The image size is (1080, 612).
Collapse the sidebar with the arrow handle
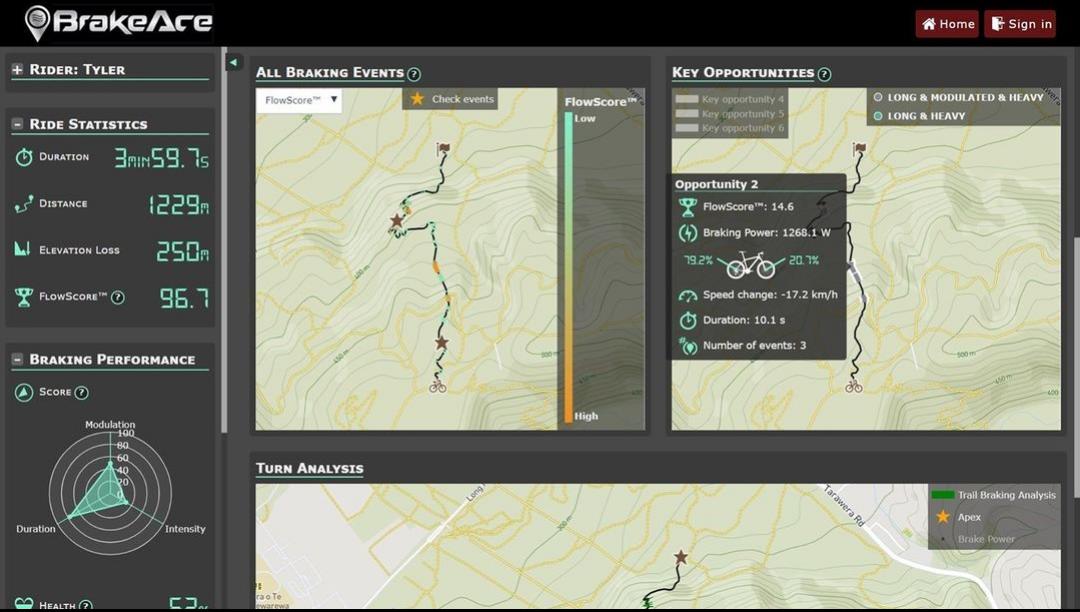point(234,62)
